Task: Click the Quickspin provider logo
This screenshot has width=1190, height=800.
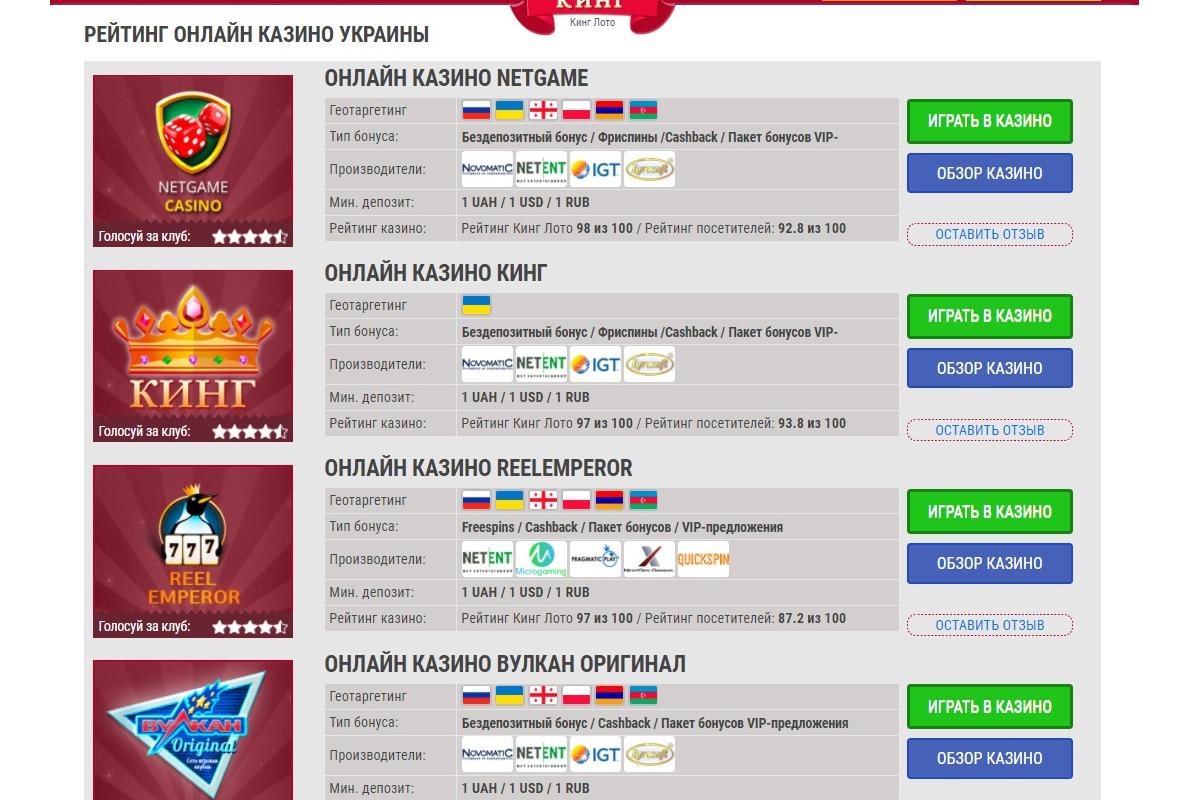Action: [704, 559]
